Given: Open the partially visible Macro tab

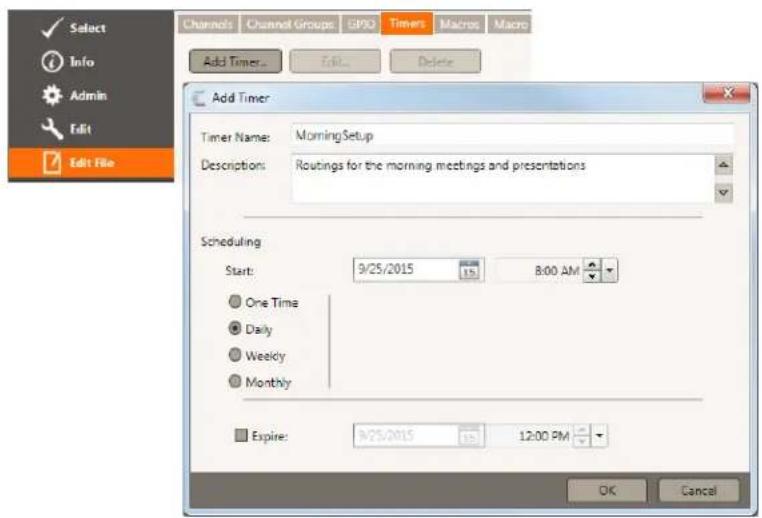Looking at the screenshot, I should pos(510,24).
